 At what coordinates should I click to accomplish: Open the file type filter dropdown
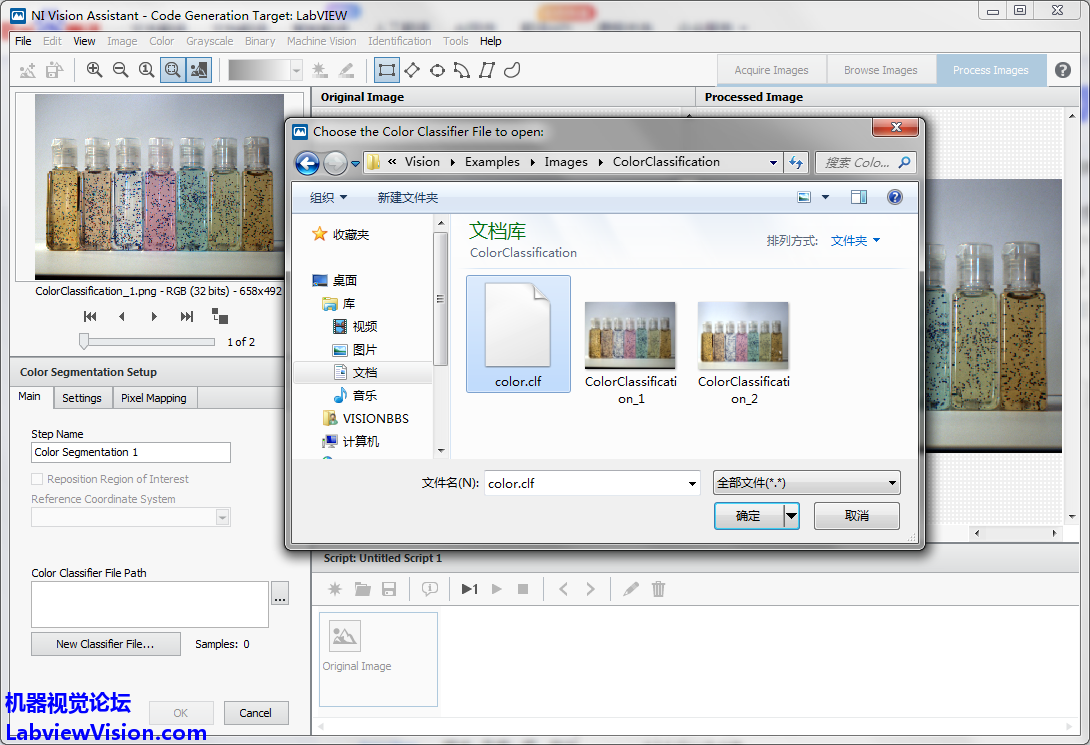[807, 483]
